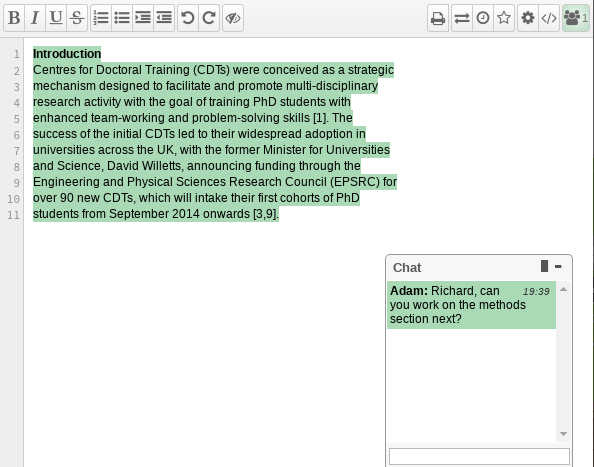Viewport: 594px width, 467px height.
Task: Toggle underline formatting
Action: (56, 18)
